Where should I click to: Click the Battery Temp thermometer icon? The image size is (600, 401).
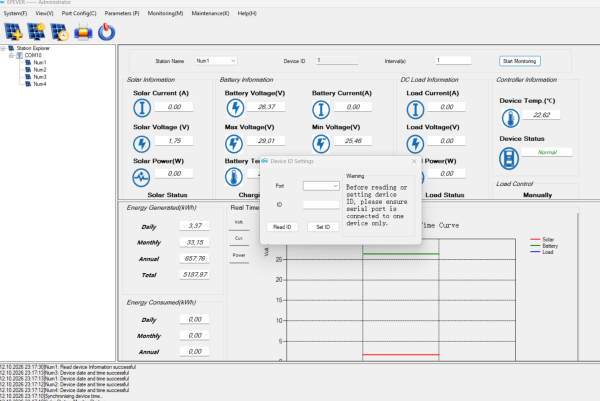click(233, 177)
